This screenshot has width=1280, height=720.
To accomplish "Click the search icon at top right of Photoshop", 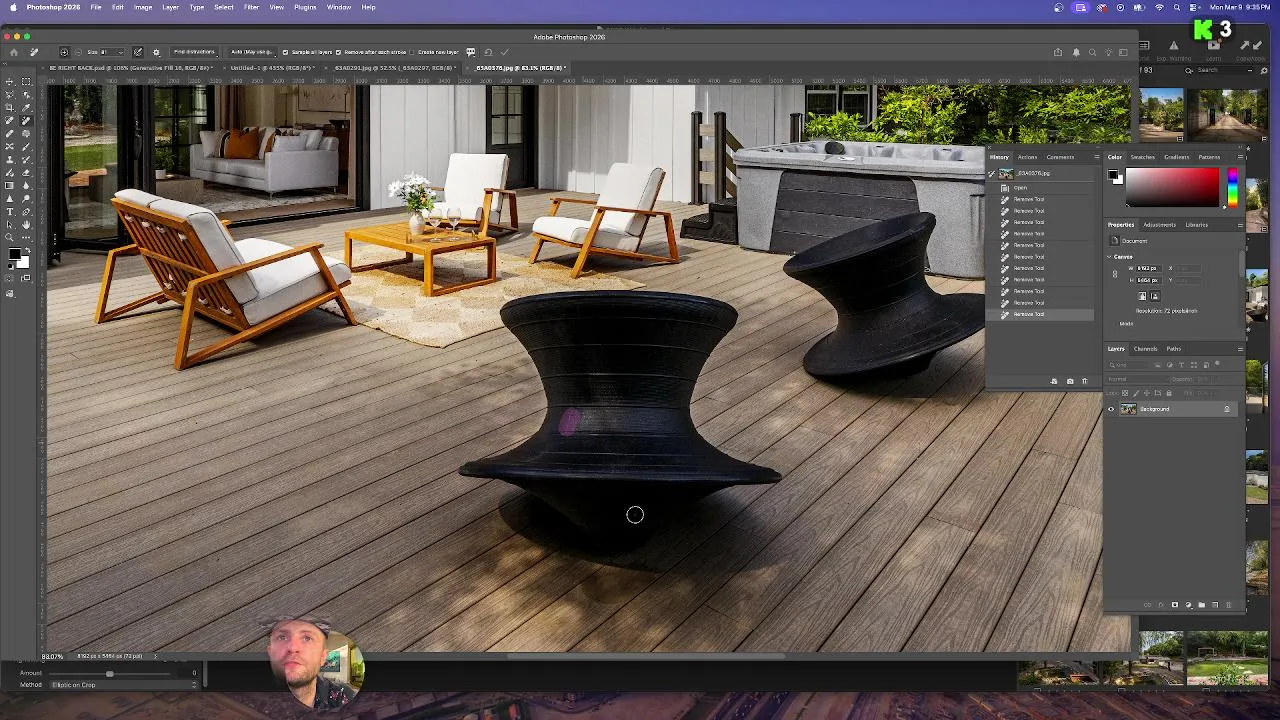I will (x=1092, y=52).
